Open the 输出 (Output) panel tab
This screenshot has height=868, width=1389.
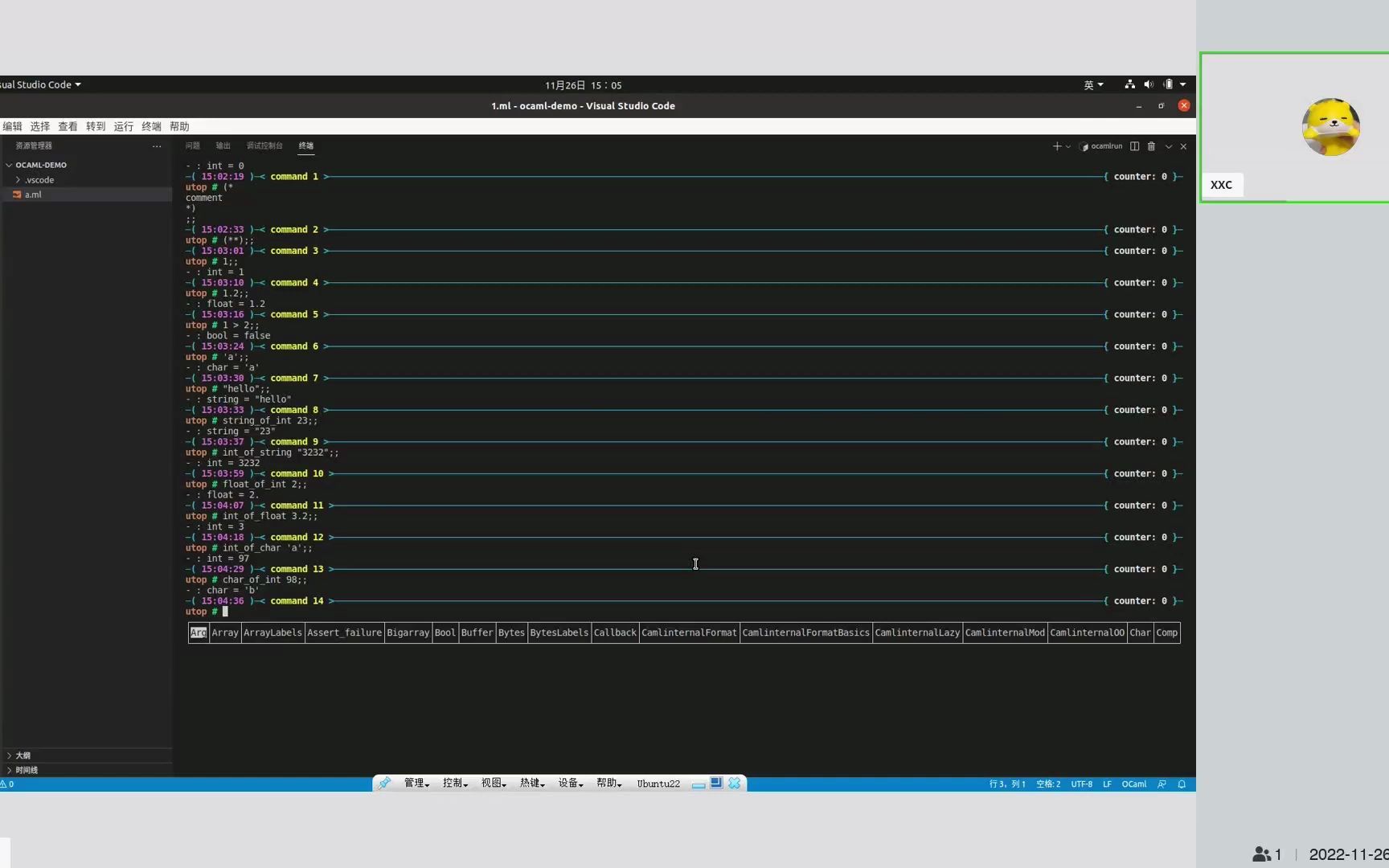[x=223, y=145]
